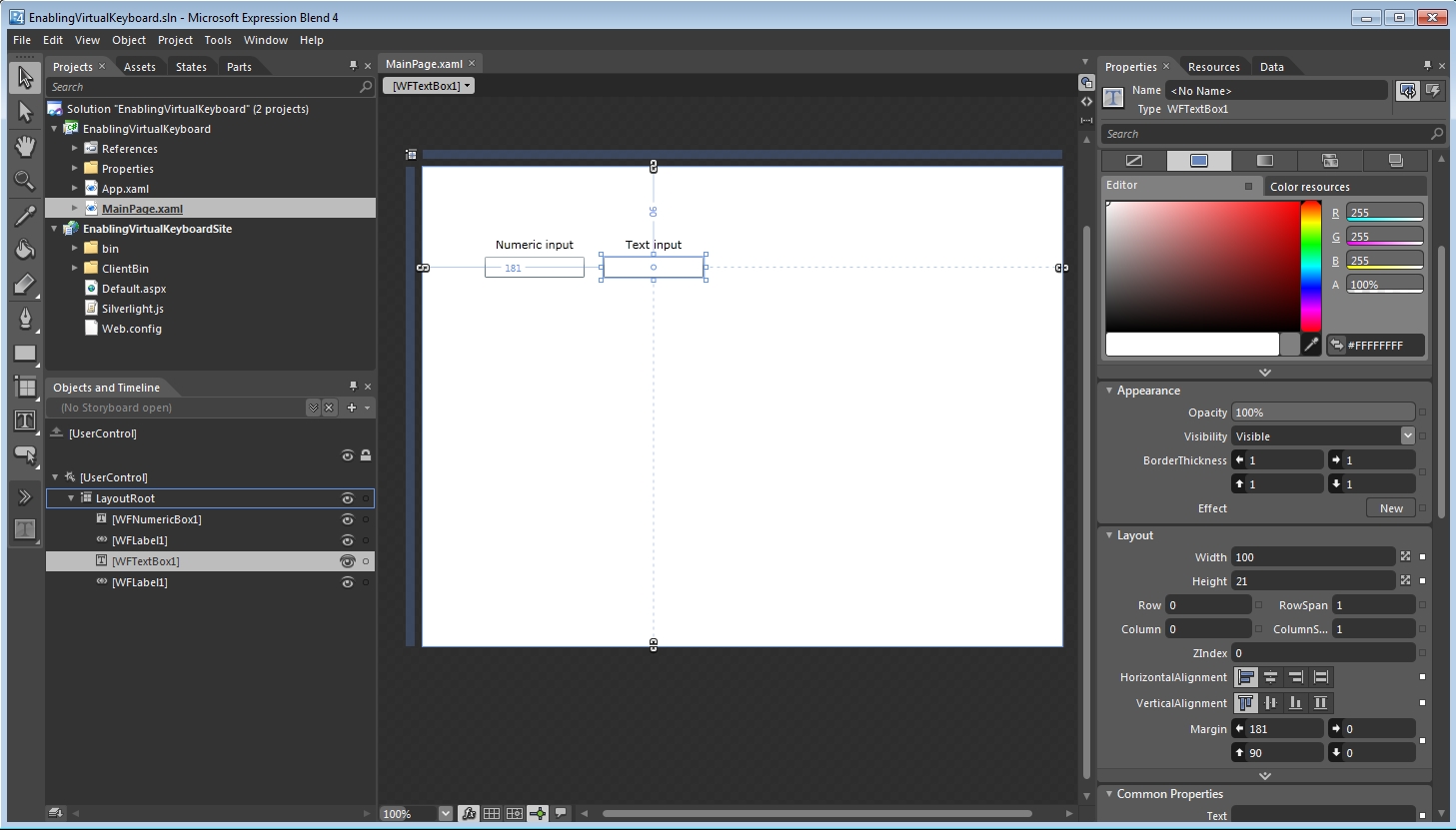The image size is (1456, 830).
Task: Open the Events lightning bolt view
Action: pyautogui.click(x=1434, y=91)
